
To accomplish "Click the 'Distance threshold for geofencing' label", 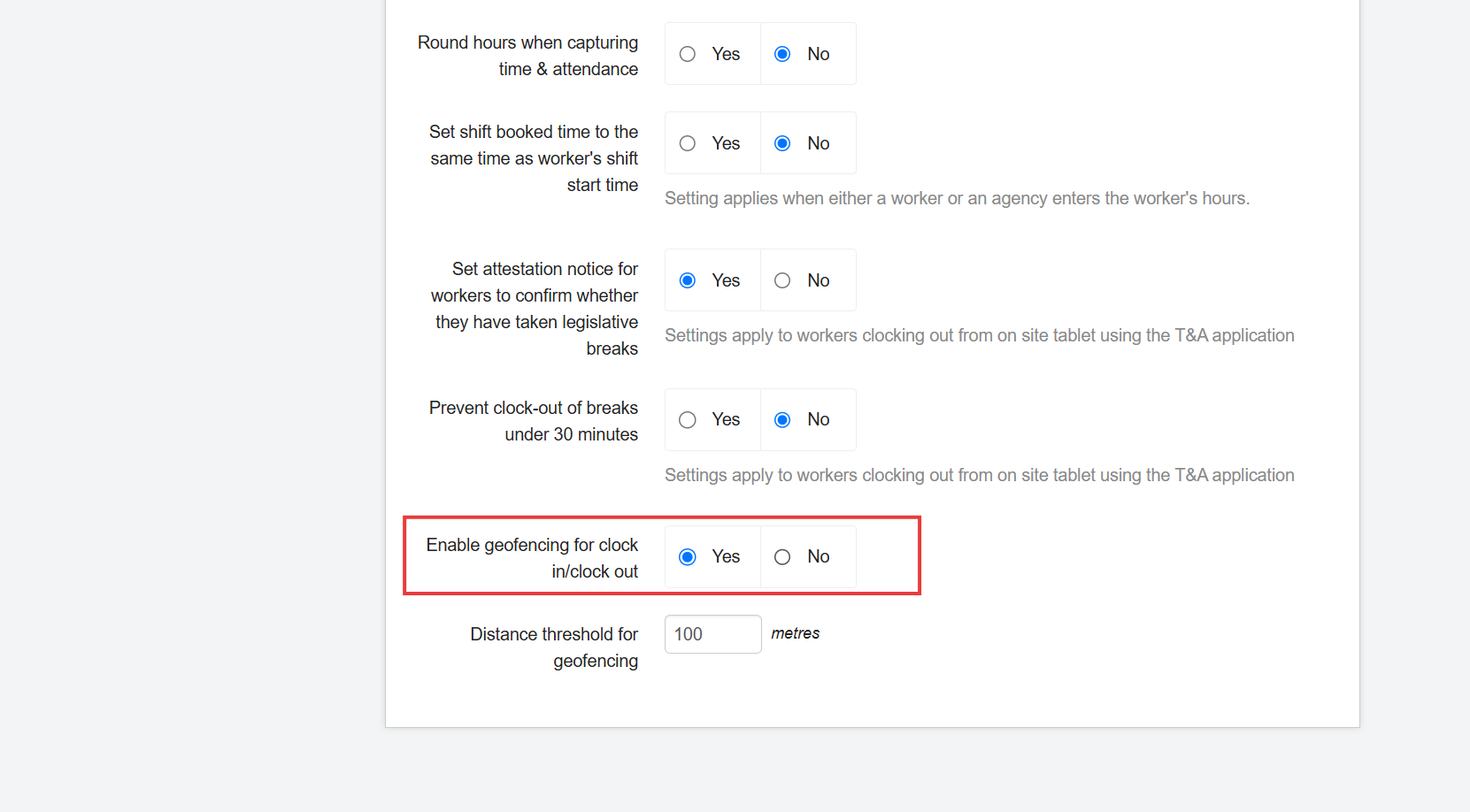I will [x=554, y=647].
